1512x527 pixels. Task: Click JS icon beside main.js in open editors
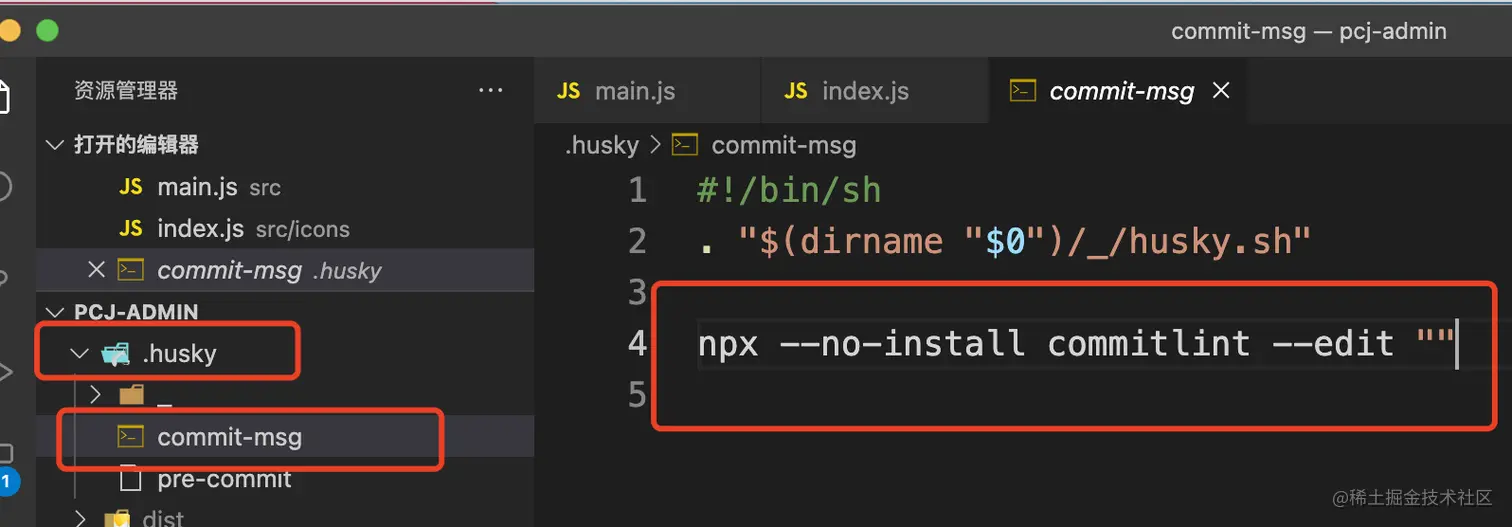[x=131, y=187]
